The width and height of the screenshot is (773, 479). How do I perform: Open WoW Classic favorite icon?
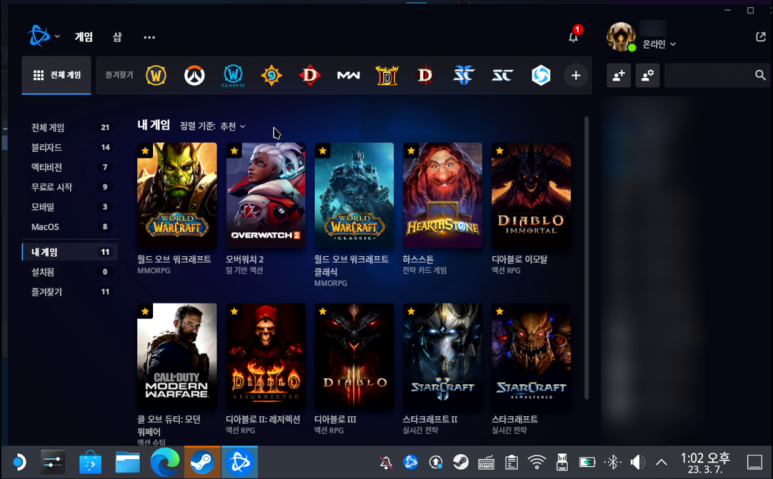(233, 75)
